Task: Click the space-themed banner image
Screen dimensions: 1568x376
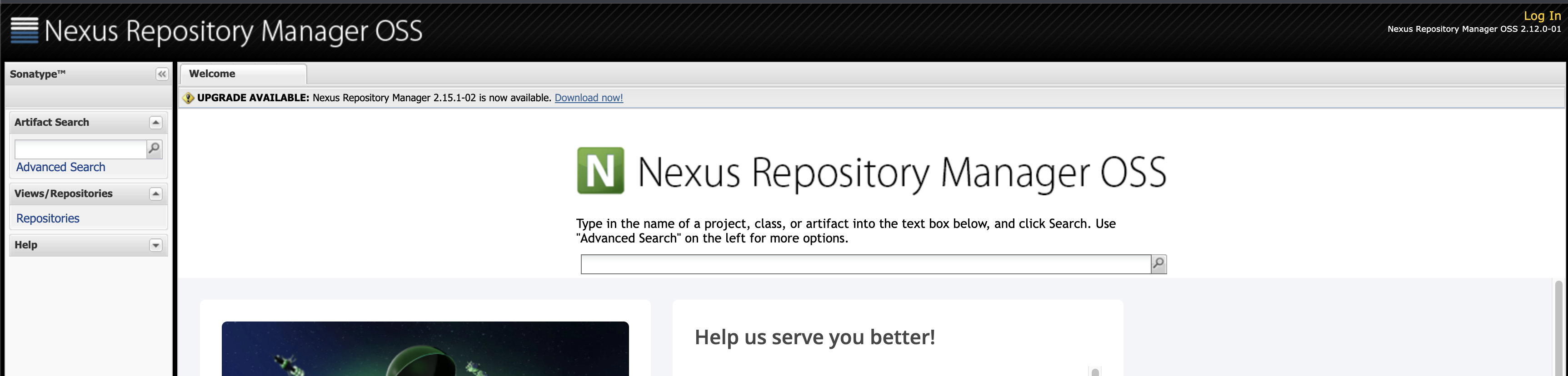Action: (425, 349)
